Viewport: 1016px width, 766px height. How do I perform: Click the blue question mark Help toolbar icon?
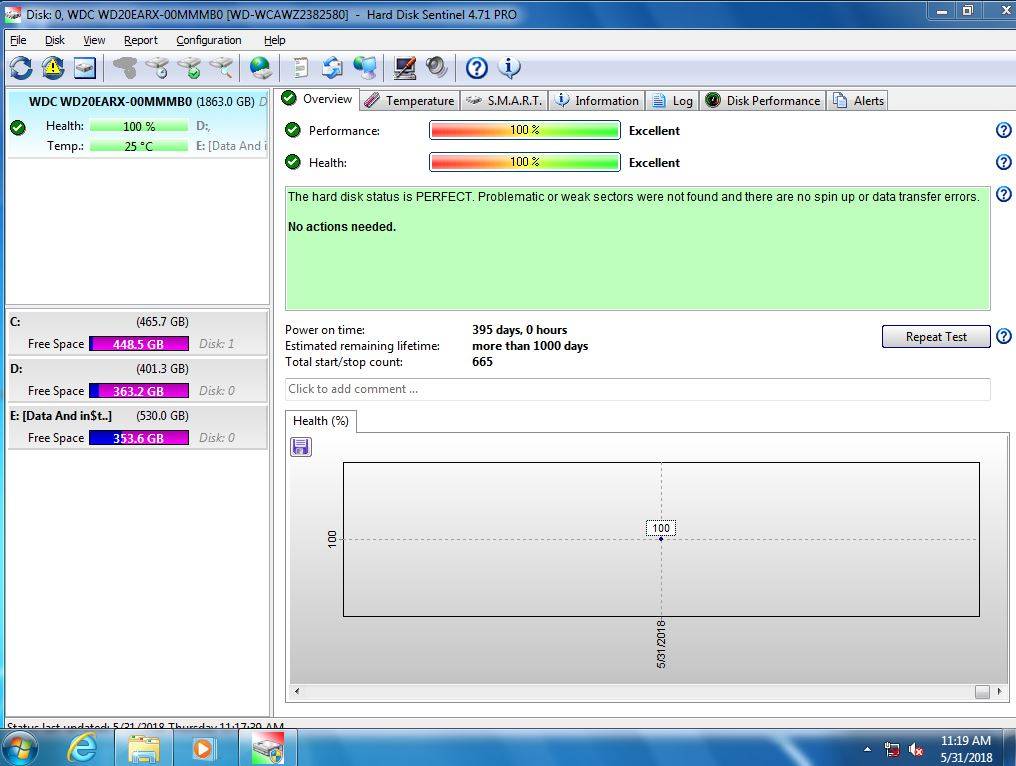(477, 67)
